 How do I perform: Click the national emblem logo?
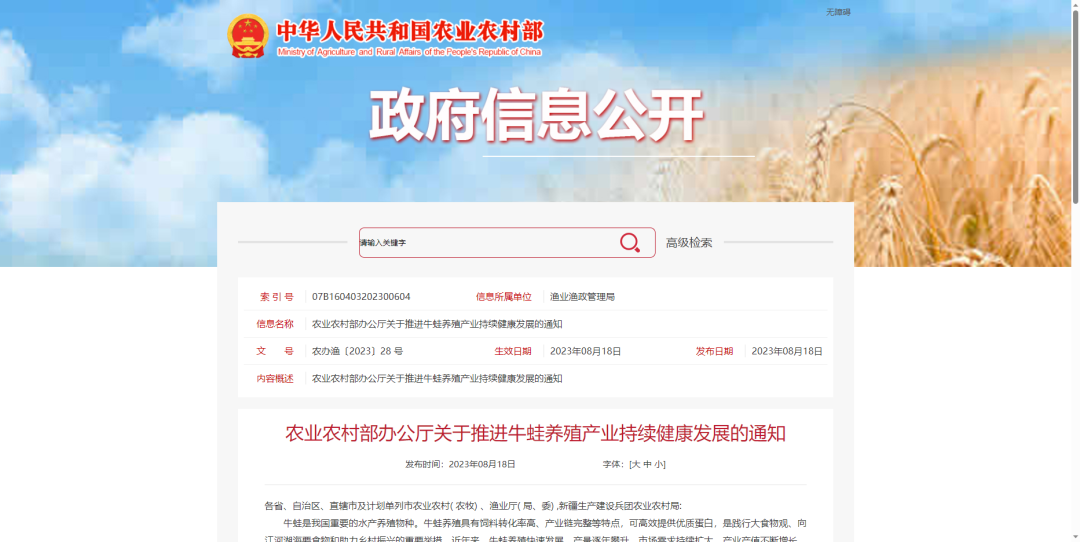tap(247, 37)
